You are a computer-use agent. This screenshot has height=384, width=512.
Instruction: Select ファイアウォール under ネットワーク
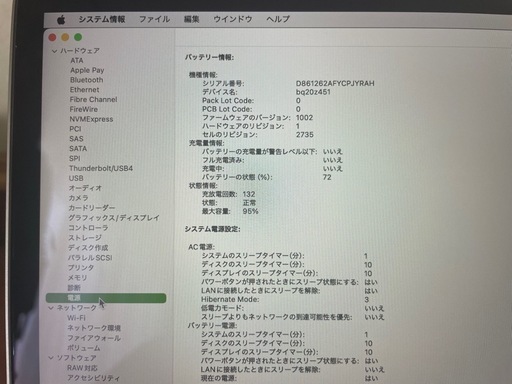(94, 338)
